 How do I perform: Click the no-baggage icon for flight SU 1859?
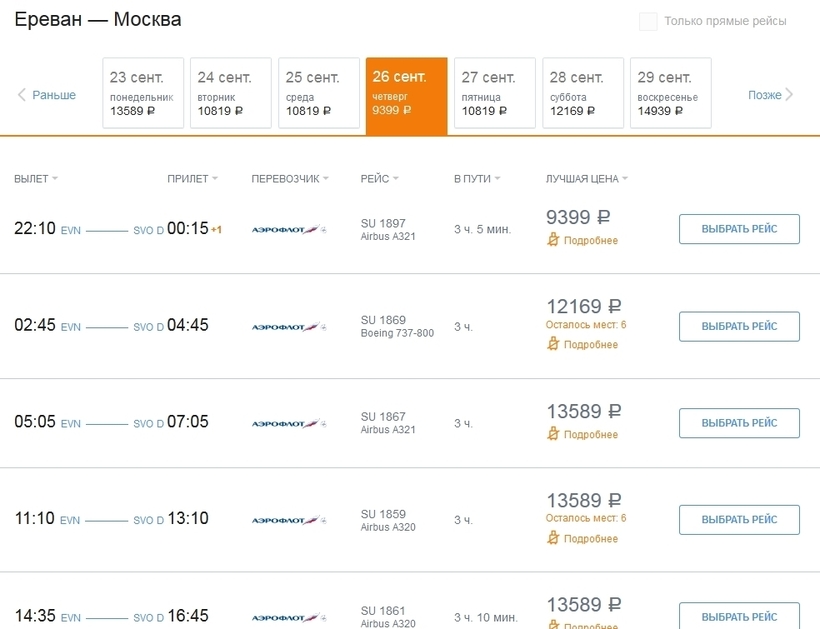553,538
